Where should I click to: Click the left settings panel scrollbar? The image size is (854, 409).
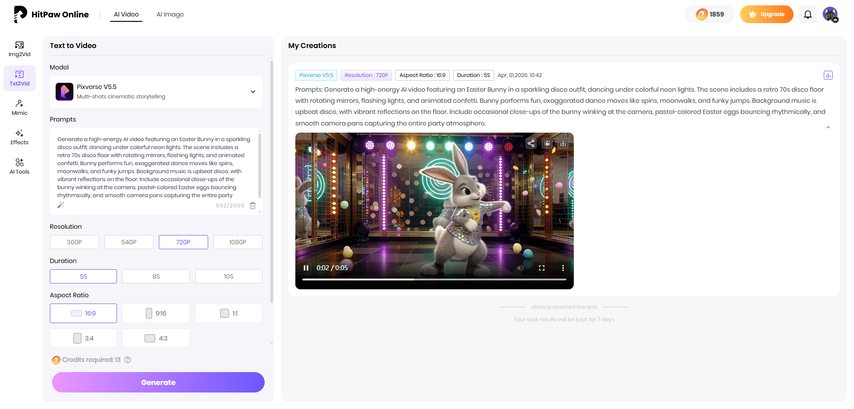pyautogui.click(x=271, y=182)
